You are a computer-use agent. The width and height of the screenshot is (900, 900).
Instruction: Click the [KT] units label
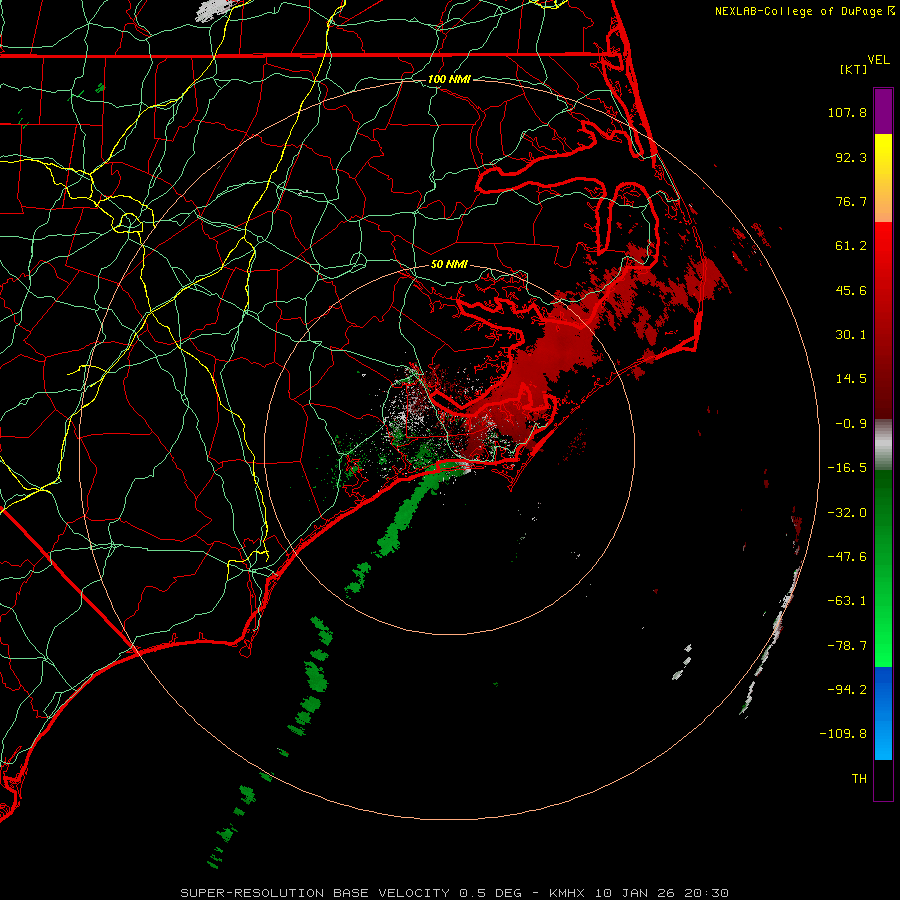854,69
